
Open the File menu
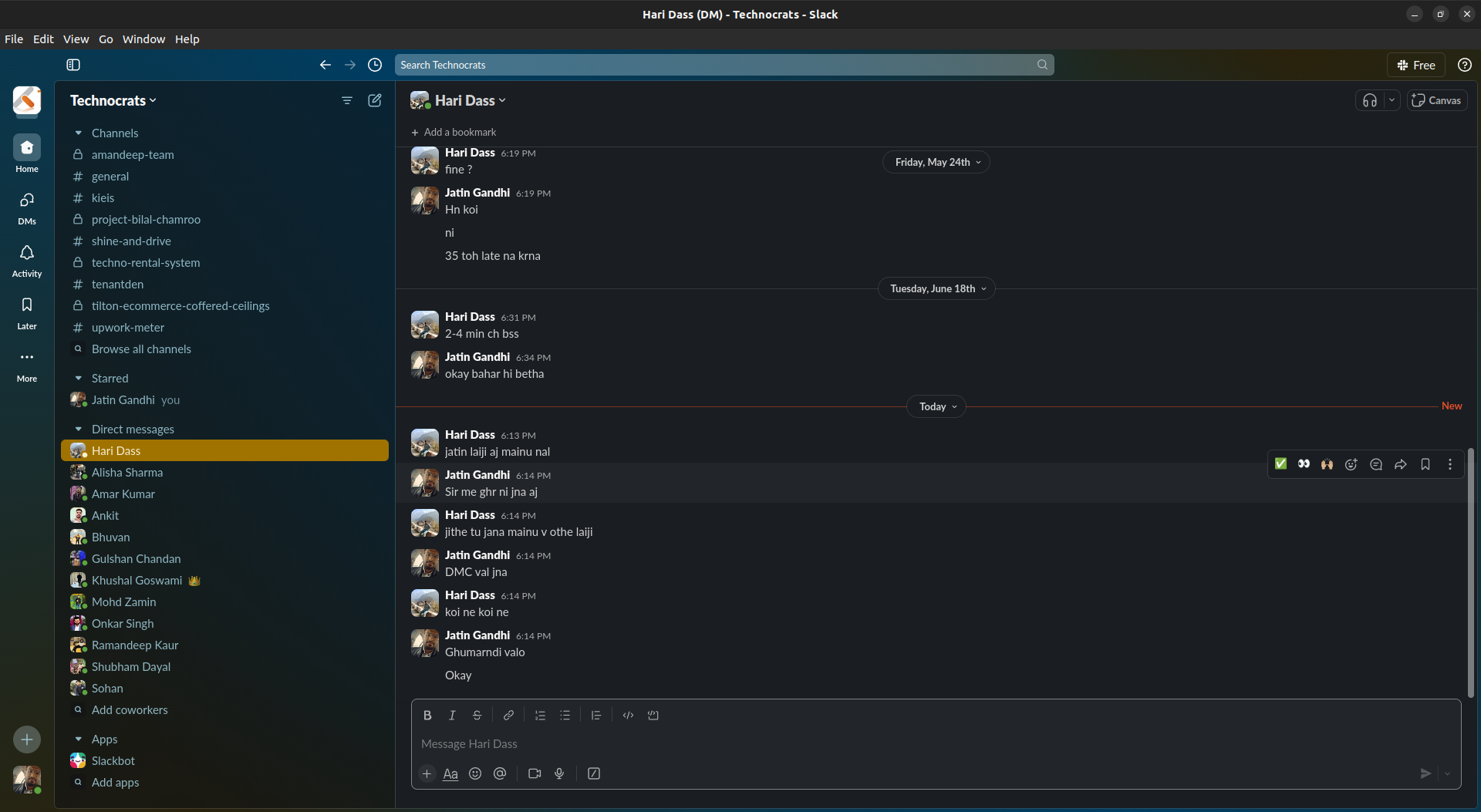pyautogui.click(x=14, y=39)
